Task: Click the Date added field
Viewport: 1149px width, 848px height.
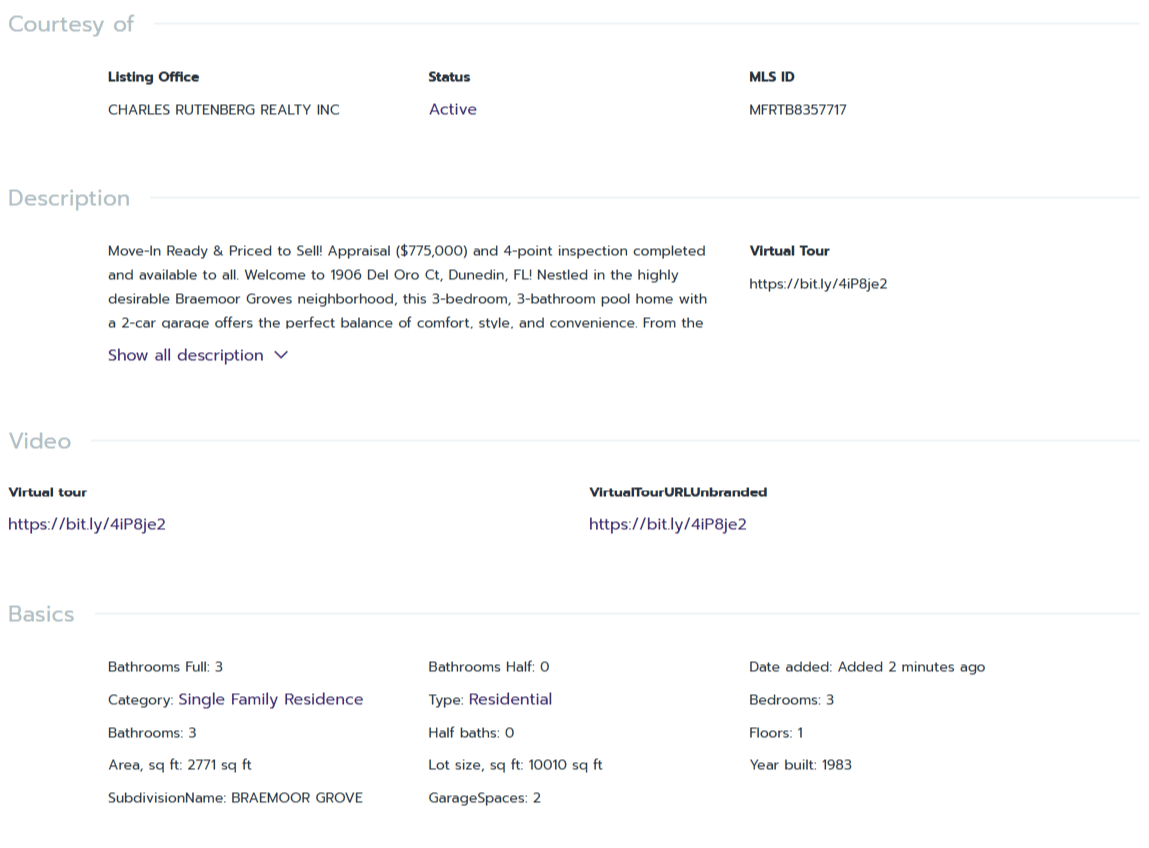Action: click(866, 667)
